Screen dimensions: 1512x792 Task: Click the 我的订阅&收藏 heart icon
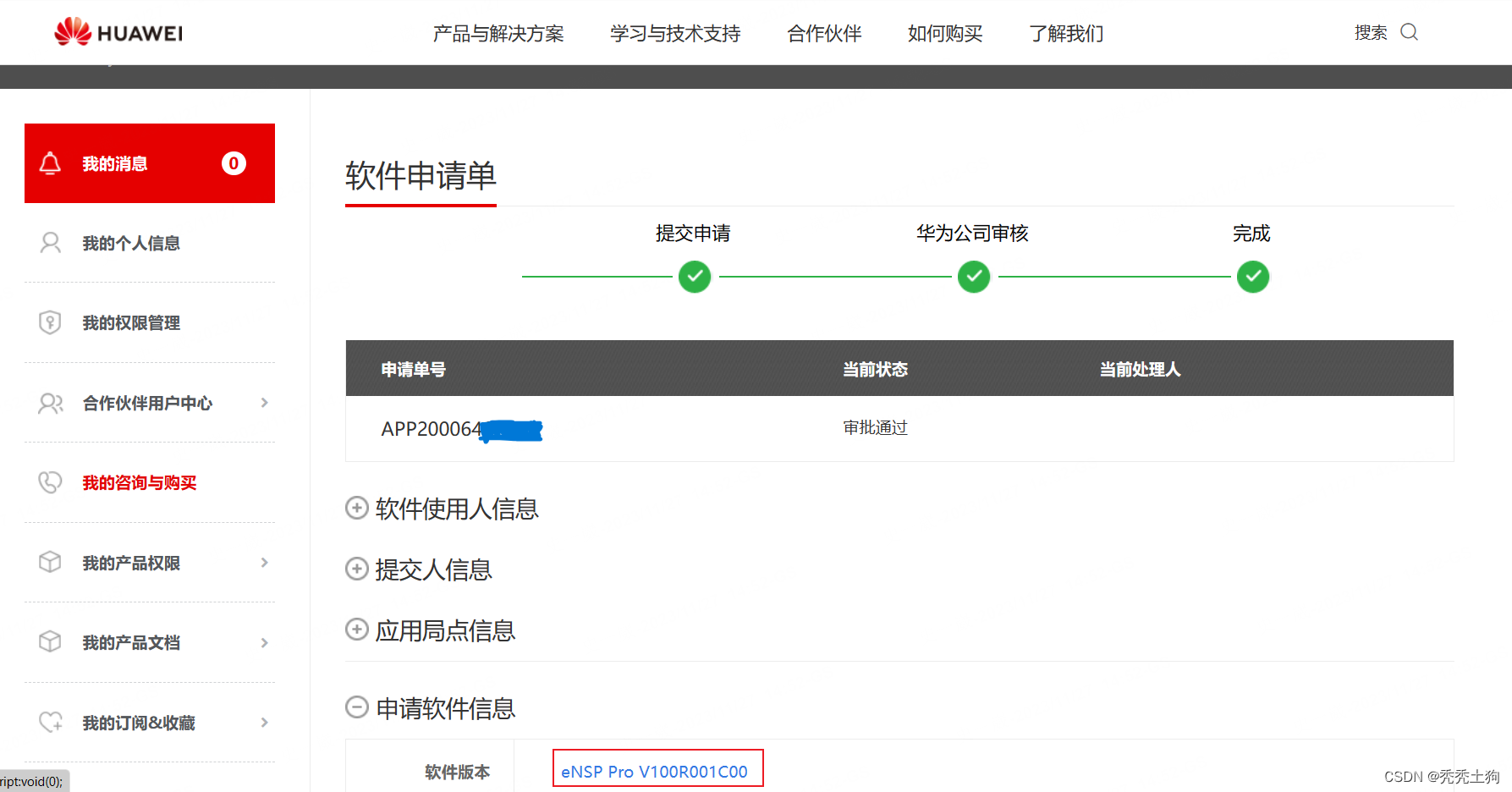tap(51, 722)
